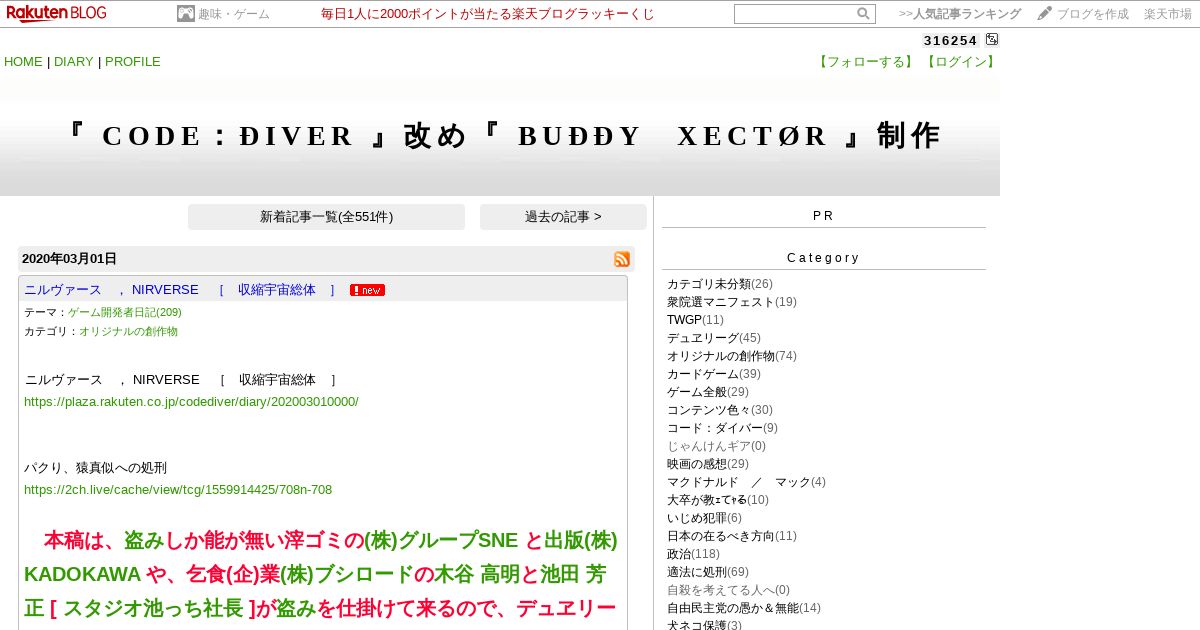Viewport: 1200px width, 630px height.
Task: Open the PROFILE menu link
Action: coord(133,62)
